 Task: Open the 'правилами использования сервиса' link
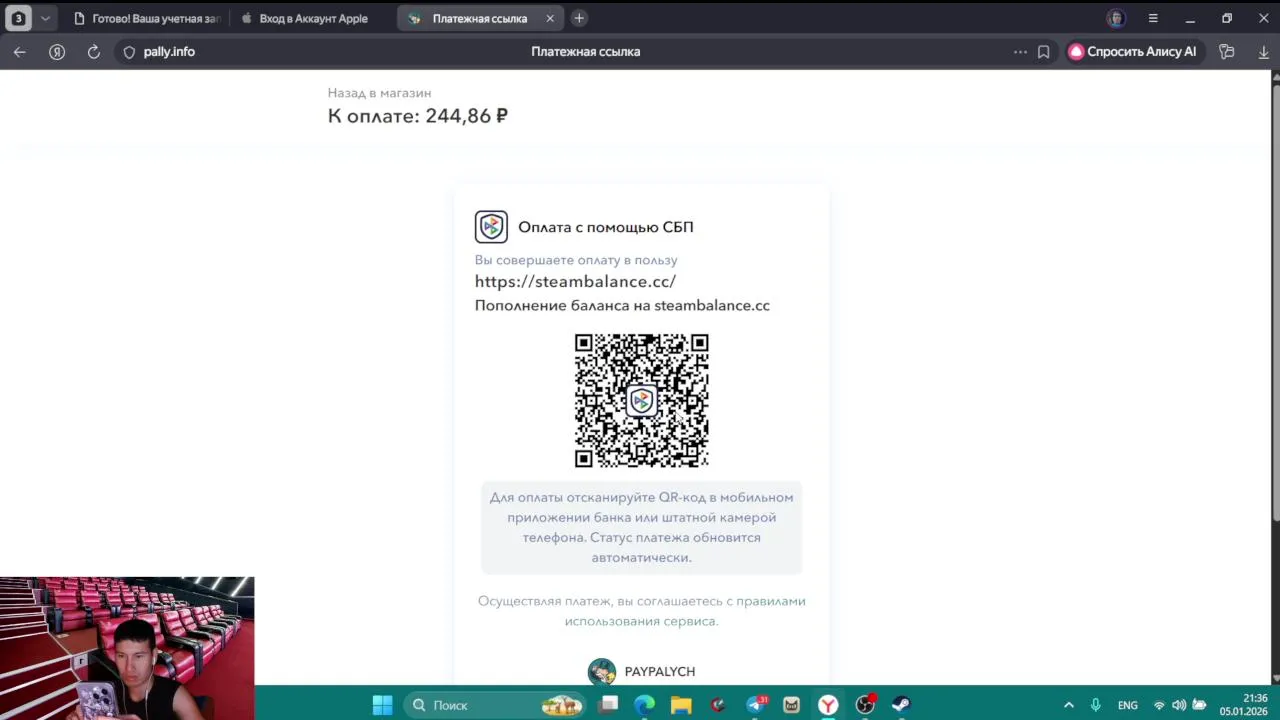685,611
